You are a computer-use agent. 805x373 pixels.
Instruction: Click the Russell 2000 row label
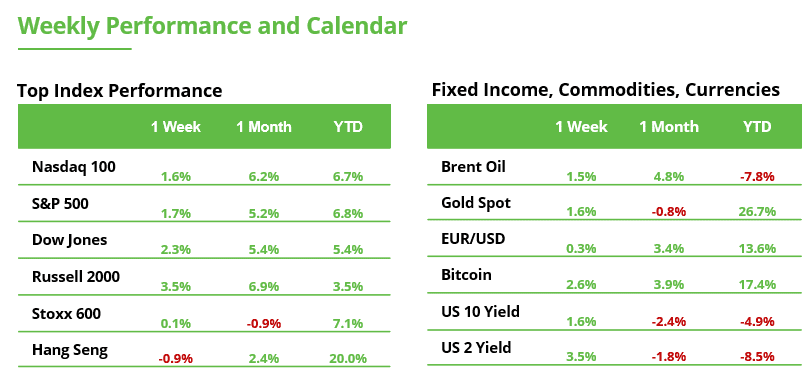[76, 277]
